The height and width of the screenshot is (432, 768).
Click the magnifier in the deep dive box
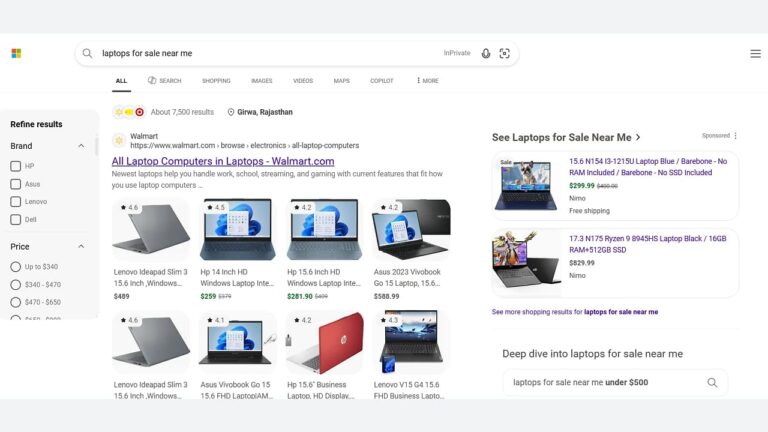pyautogui.click(x=712, y=383)
